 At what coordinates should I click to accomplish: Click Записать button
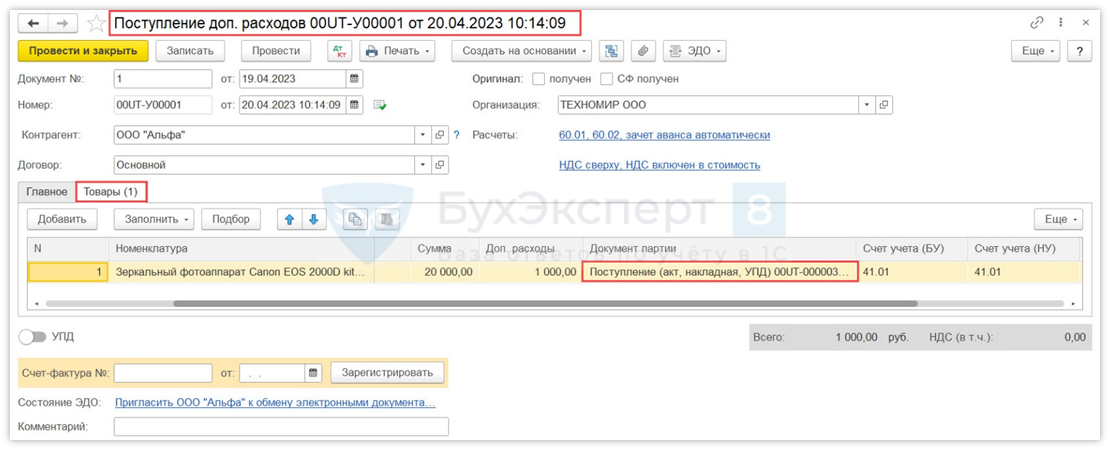[189, 51]
